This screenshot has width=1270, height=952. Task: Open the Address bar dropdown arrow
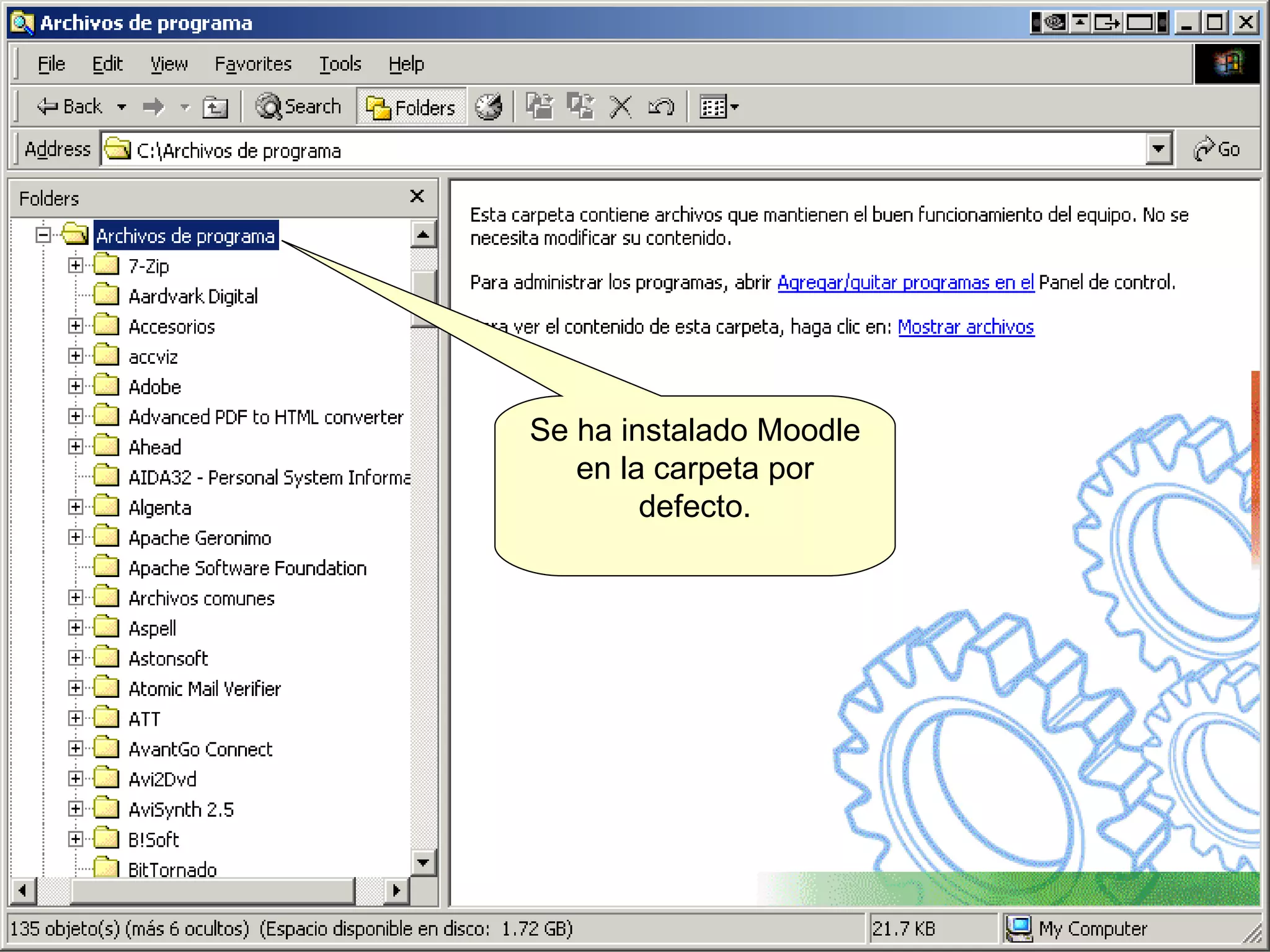[1158, 149]
